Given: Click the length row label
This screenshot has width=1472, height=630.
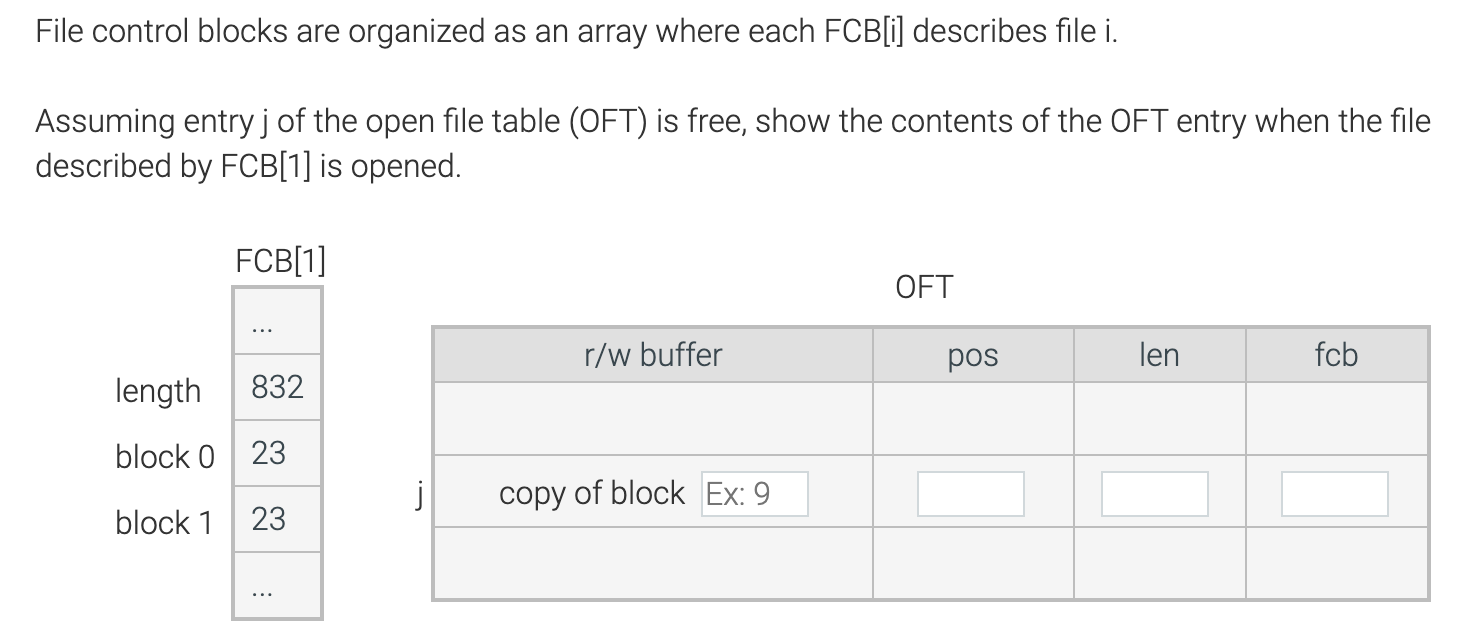Looking at the screenshot, I should (159, 391).
